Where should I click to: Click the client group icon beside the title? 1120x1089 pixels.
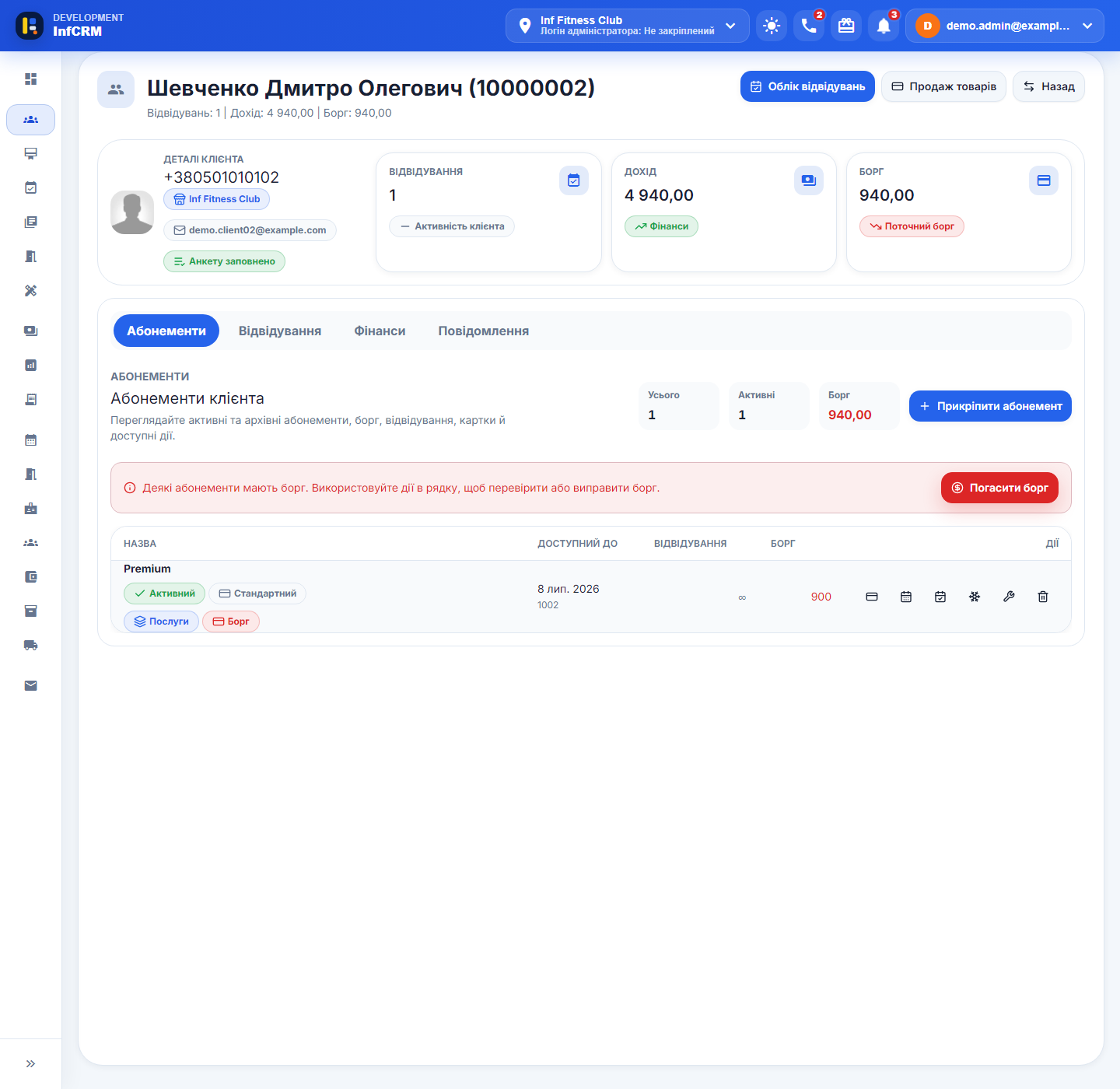pos(116,89)
